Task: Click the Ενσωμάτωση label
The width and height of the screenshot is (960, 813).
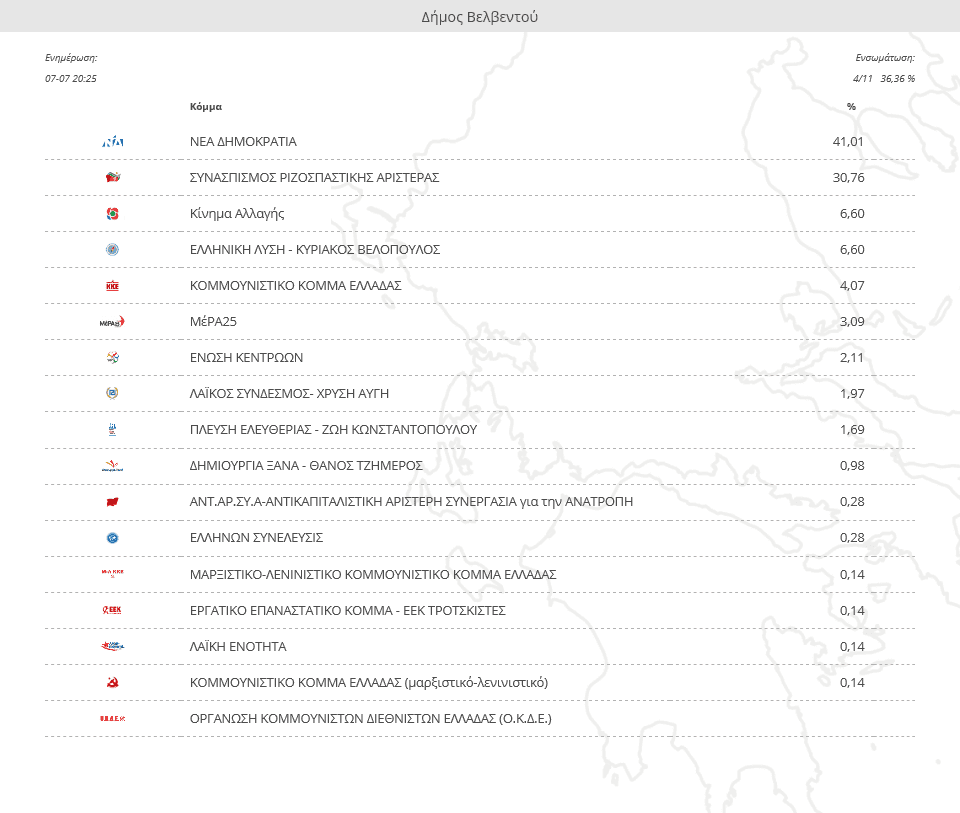Action: click(885, 58)
